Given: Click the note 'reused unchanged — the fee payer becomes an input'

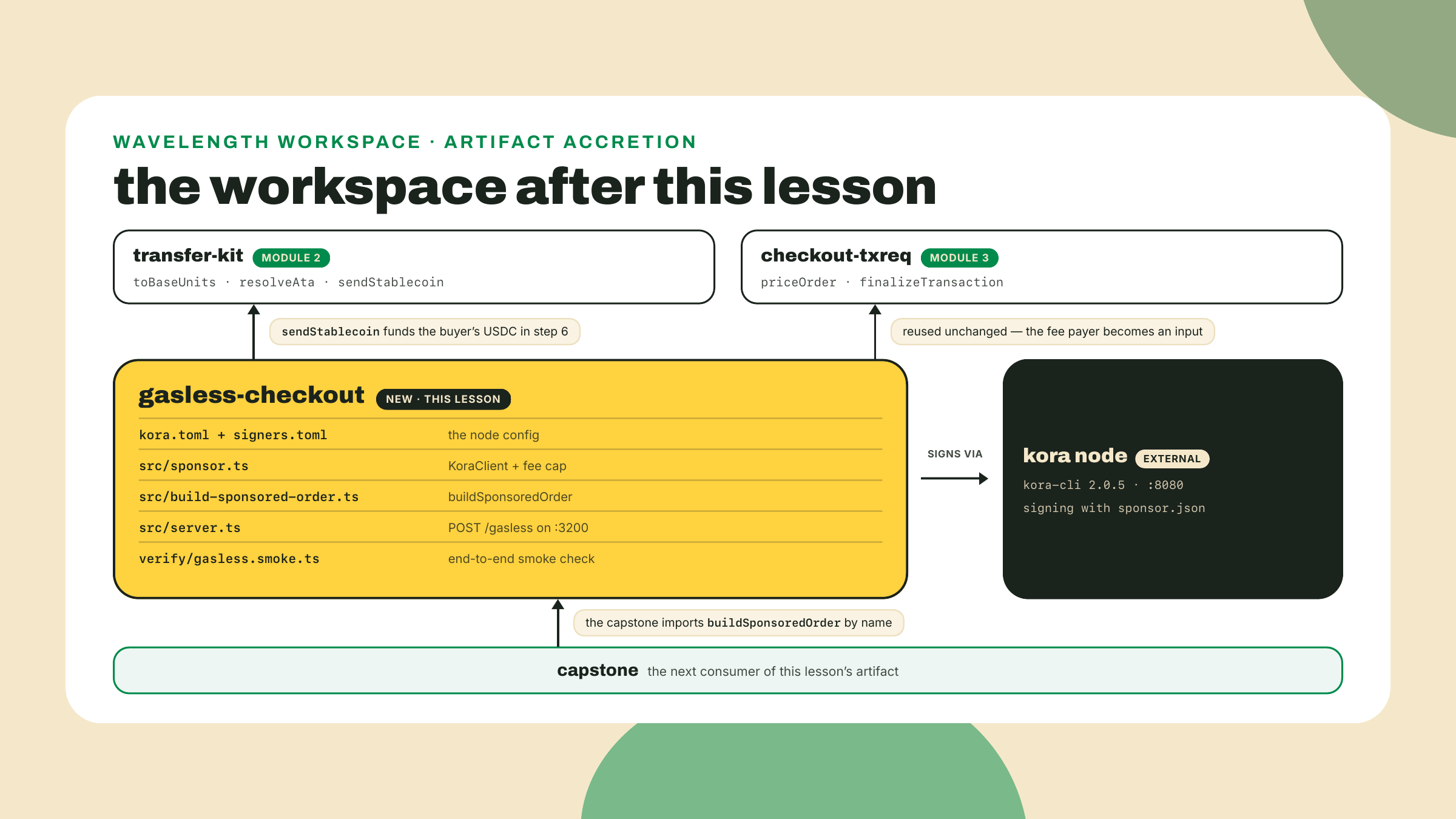Looking at the screenshot, I should point(1053,332).
